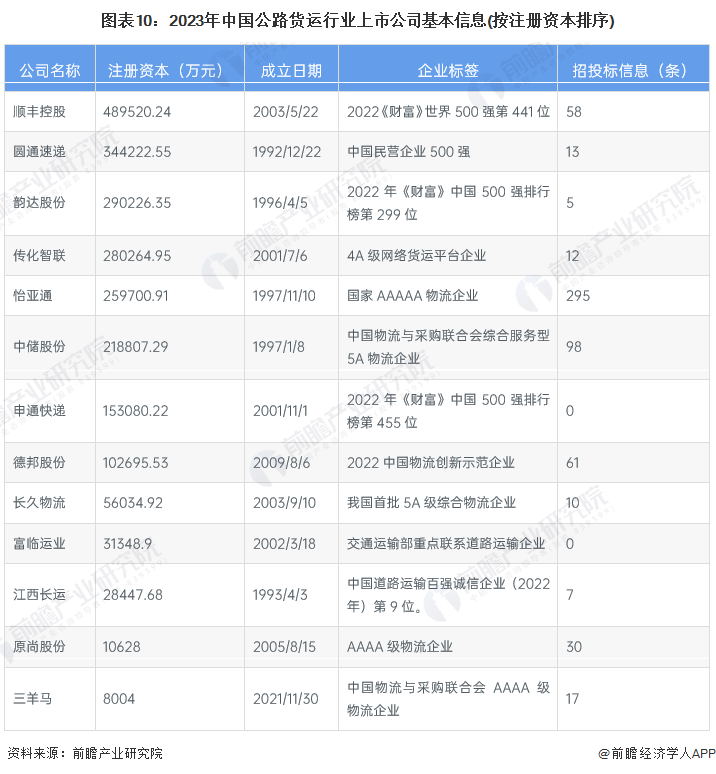Click the tag 中国民营企业 500 强
The image size is (716, 774).
[409, 152]
